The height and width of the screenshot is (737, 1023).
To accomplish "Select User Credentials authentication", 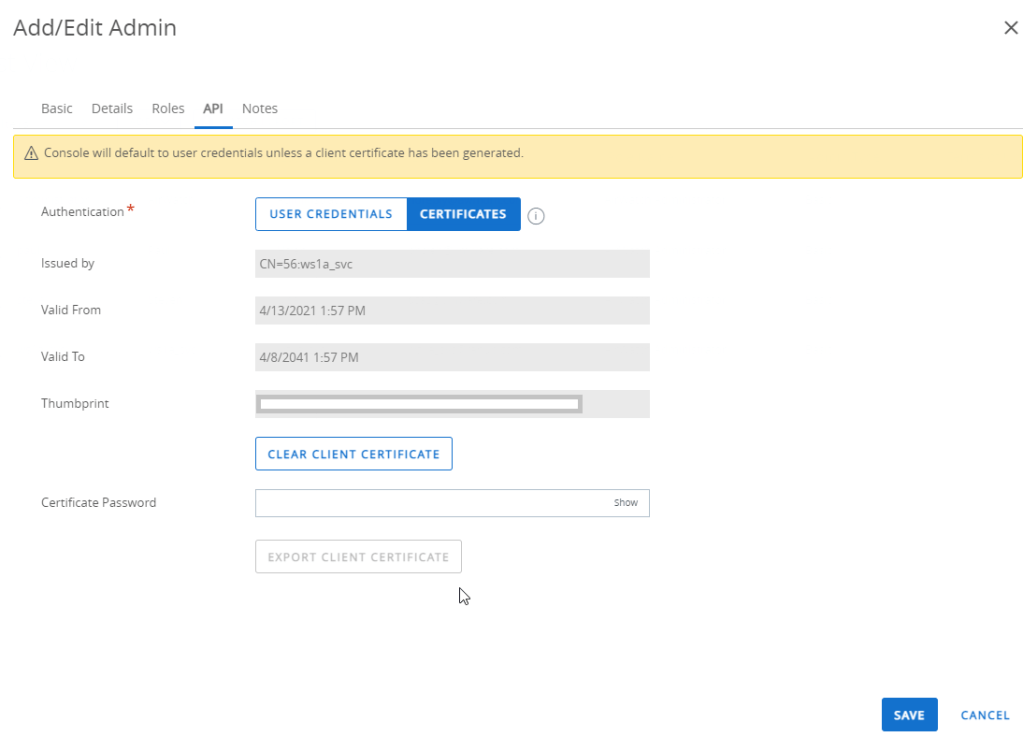I will (331, 214).
